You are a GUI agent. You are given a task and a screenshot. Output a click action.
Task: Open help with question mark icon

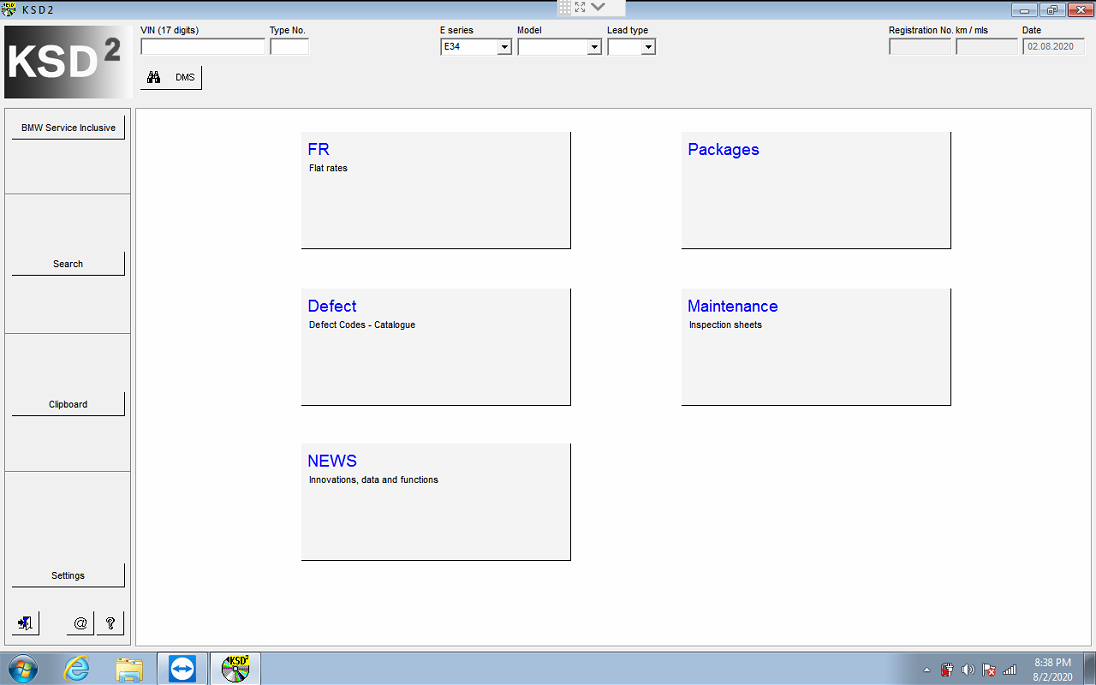tap(110, 623)
